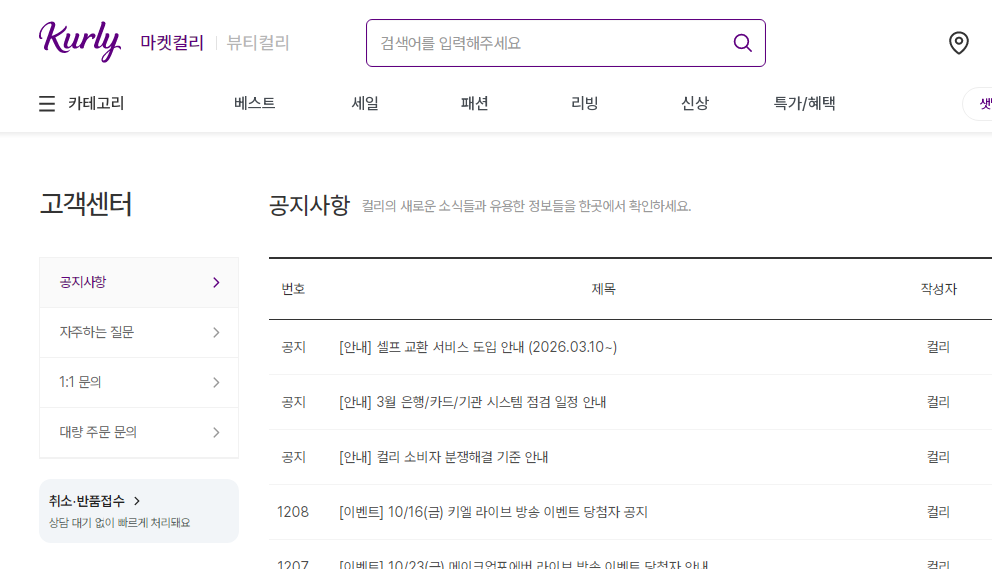Open the 리빙 menu
This screenshot has width=992, height=569.
click(585, 103)
